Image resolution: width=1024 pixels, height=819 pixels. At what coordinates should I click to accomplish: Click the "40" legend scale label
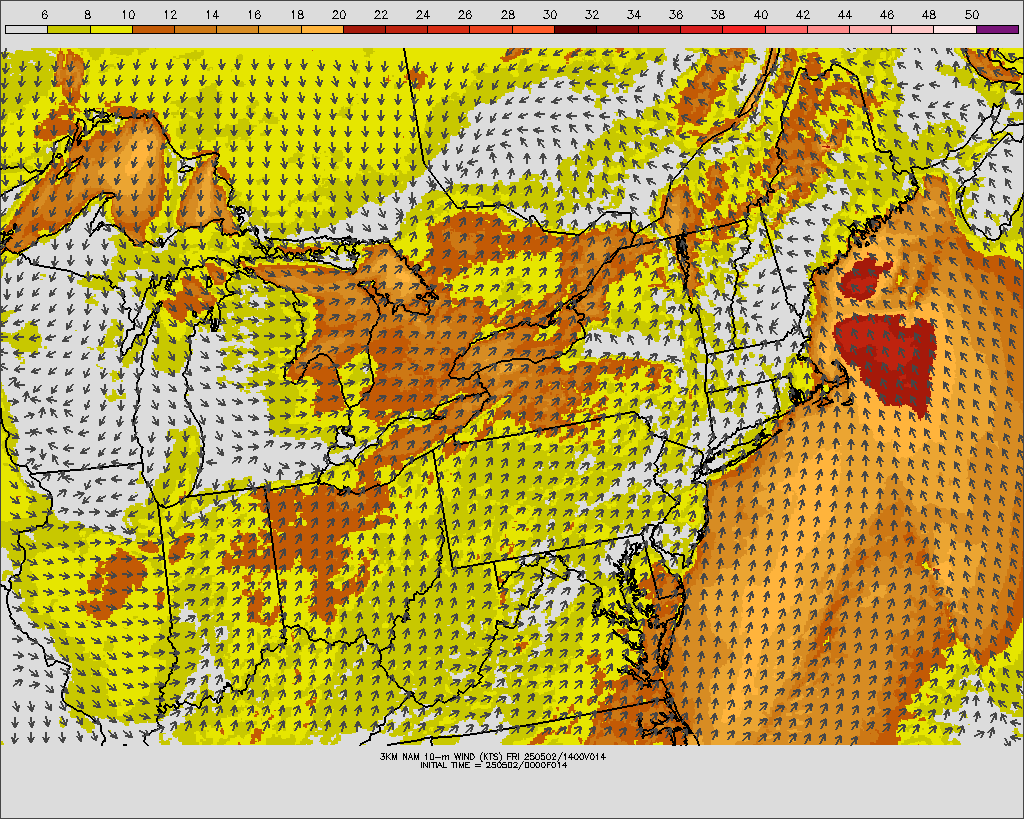pos(761,14)
